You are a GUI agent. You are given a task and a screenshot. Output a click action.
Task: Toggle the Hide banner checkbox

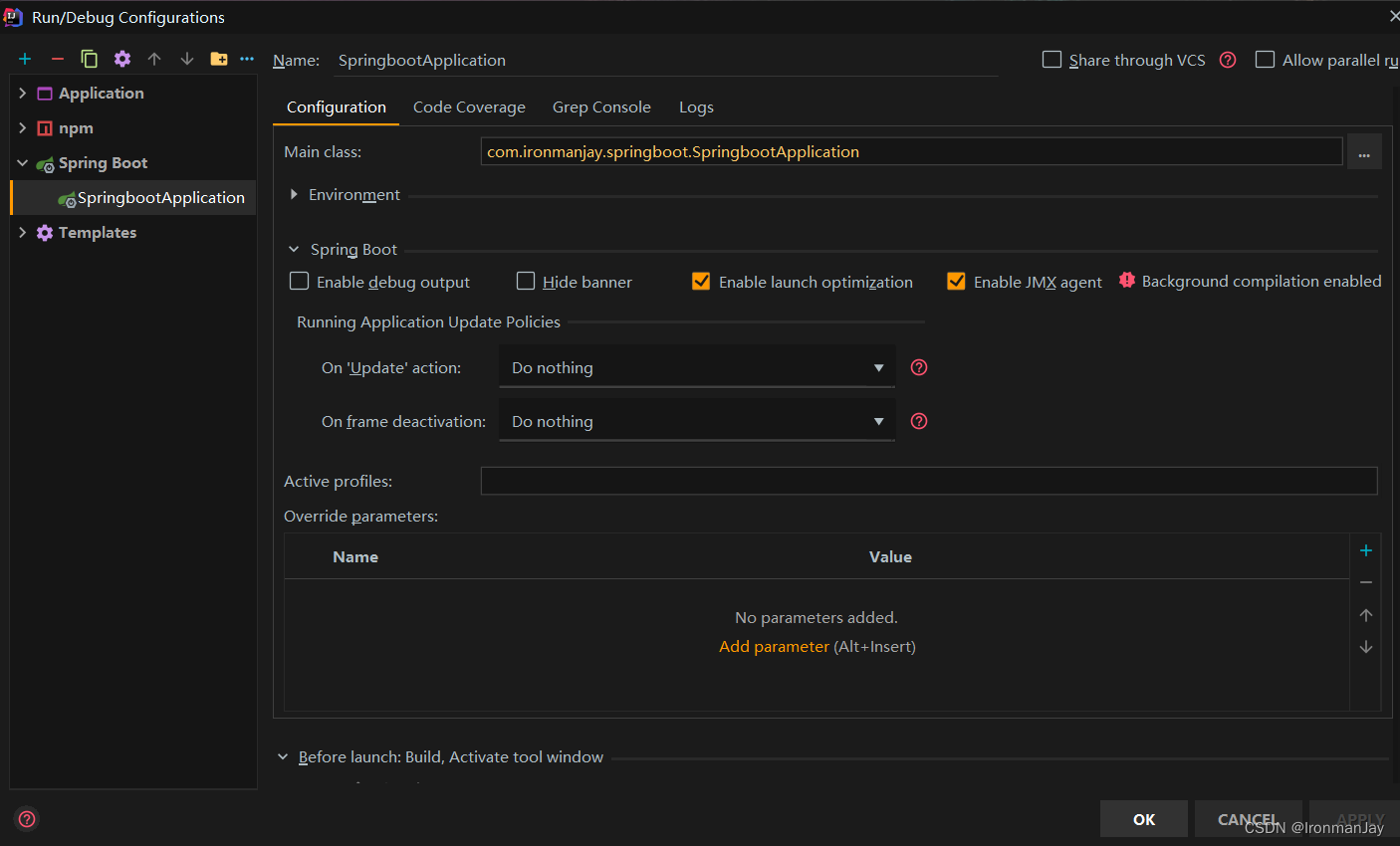(x=526, y=282)
